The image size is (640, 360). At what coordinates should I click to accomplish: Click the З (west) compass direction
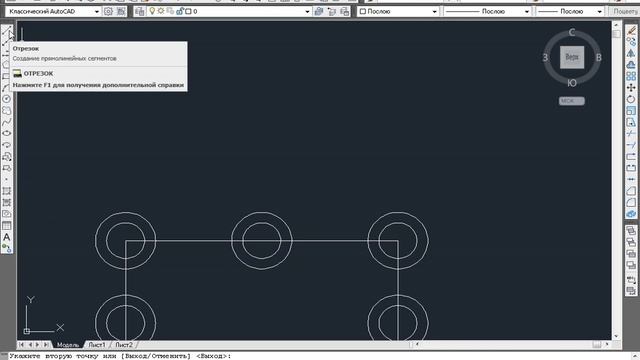pyautogui.click(x=545, y=58)
